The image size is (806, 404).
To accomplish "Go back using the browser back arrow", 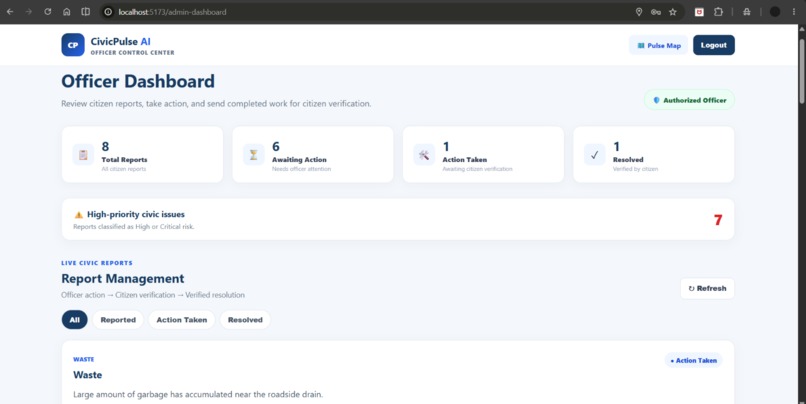I will [x=10, y=12].
